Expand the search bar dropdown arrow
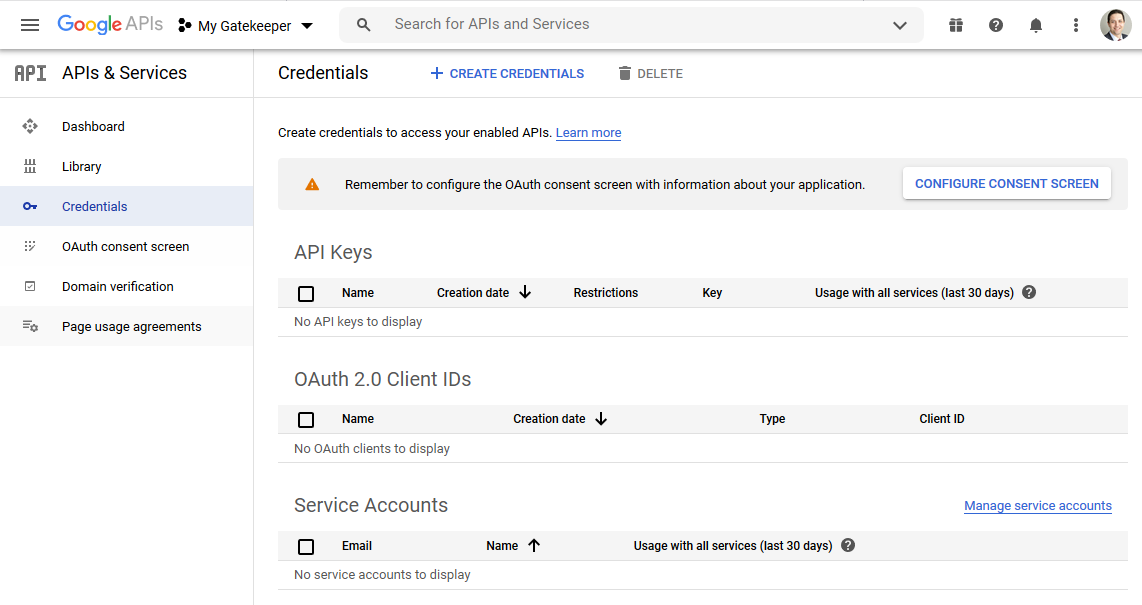Screen dimensions: 1142x605 pyautogui.click(x=900, y=25)
